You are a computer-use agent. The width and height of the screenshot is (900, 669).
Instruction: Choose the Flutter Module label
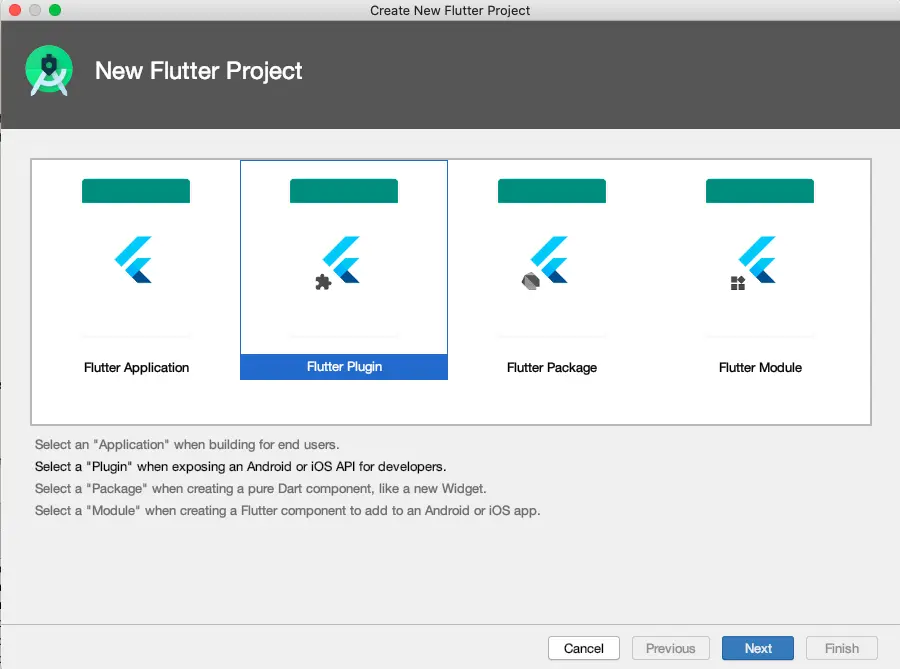coord(760,367)
